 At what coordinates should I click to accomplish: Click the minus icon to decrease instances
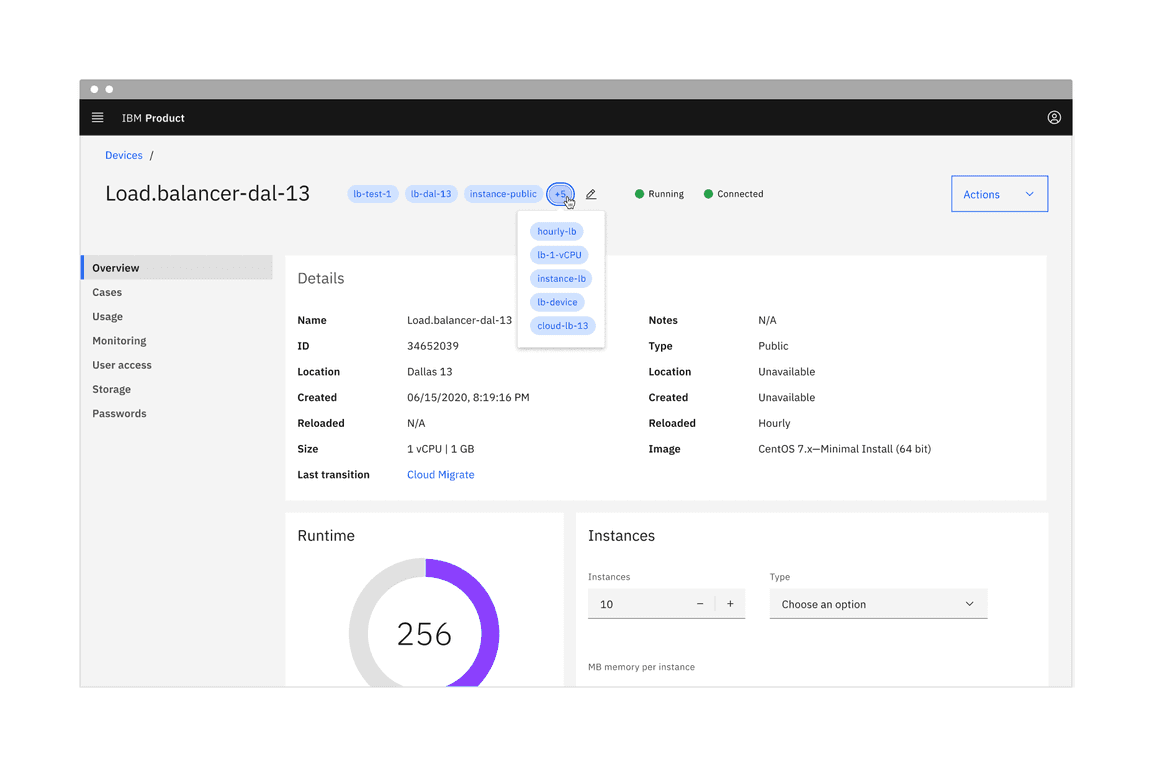coord(701,603)
